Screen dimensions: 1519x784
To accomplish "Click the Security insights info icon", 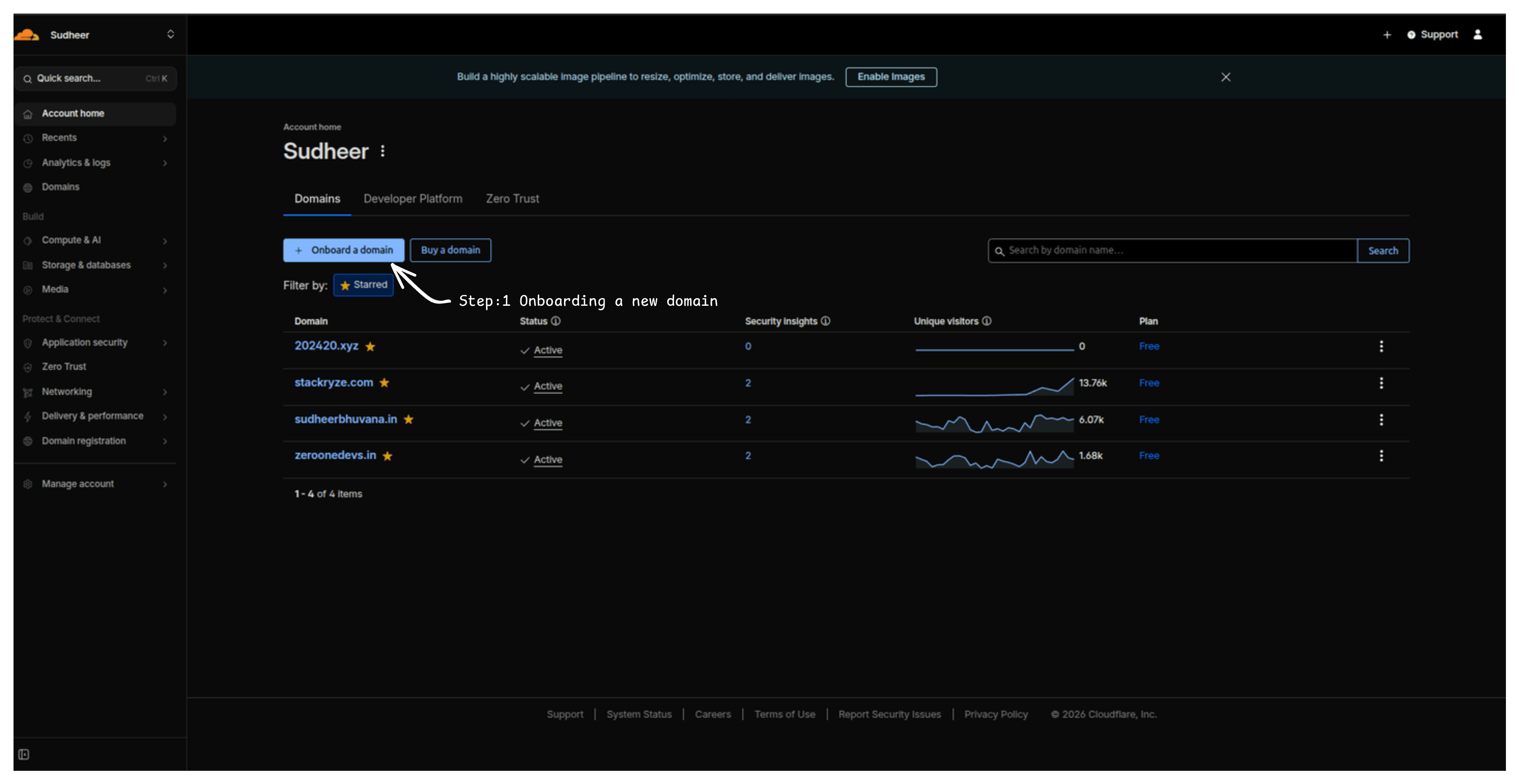I will pyautogui.click(x=826, y=321).
